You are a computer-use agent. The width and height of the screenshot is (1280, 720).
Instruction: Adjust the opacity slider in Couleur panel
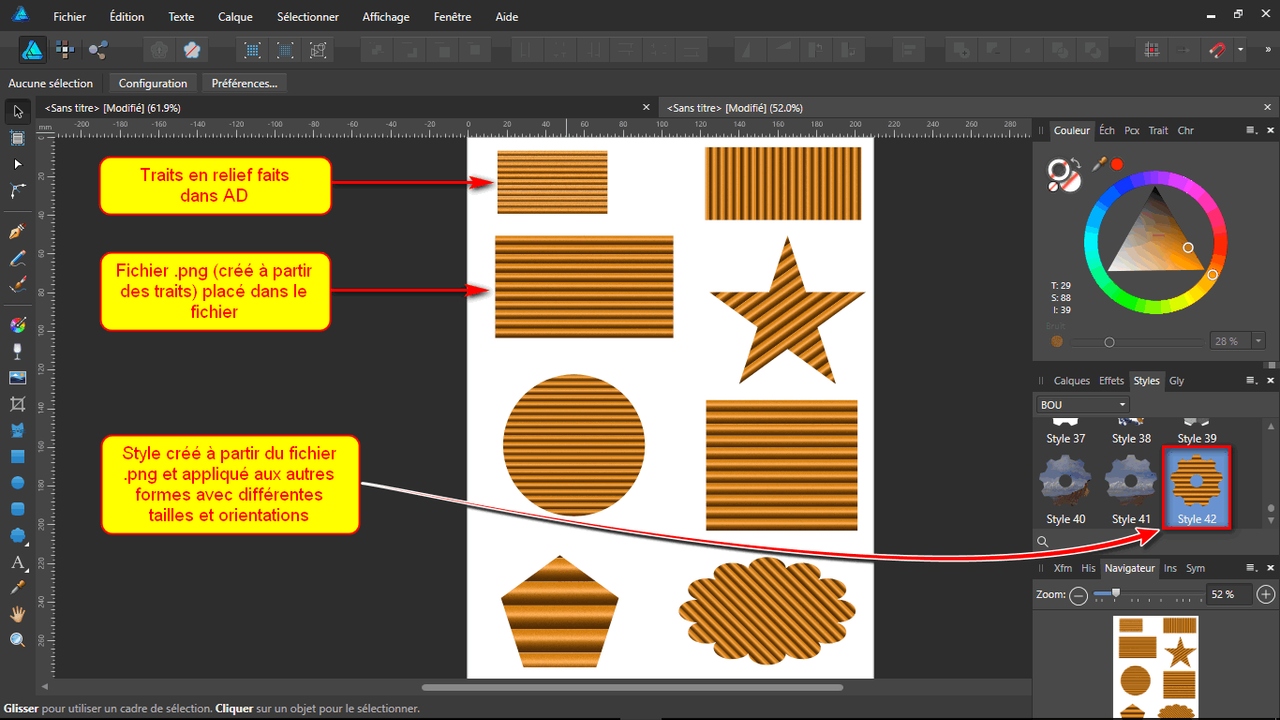click(x=1136, y=342)
